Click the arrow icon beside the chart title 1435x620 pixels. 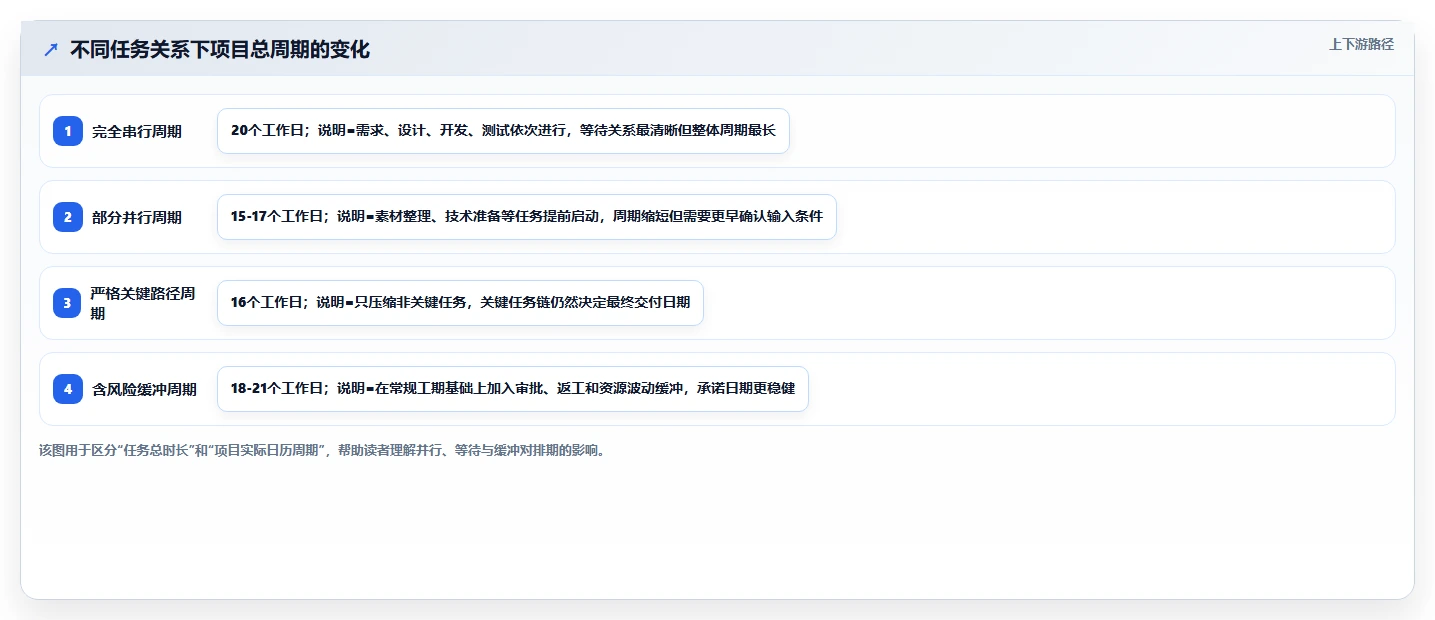tap(50, 49)
